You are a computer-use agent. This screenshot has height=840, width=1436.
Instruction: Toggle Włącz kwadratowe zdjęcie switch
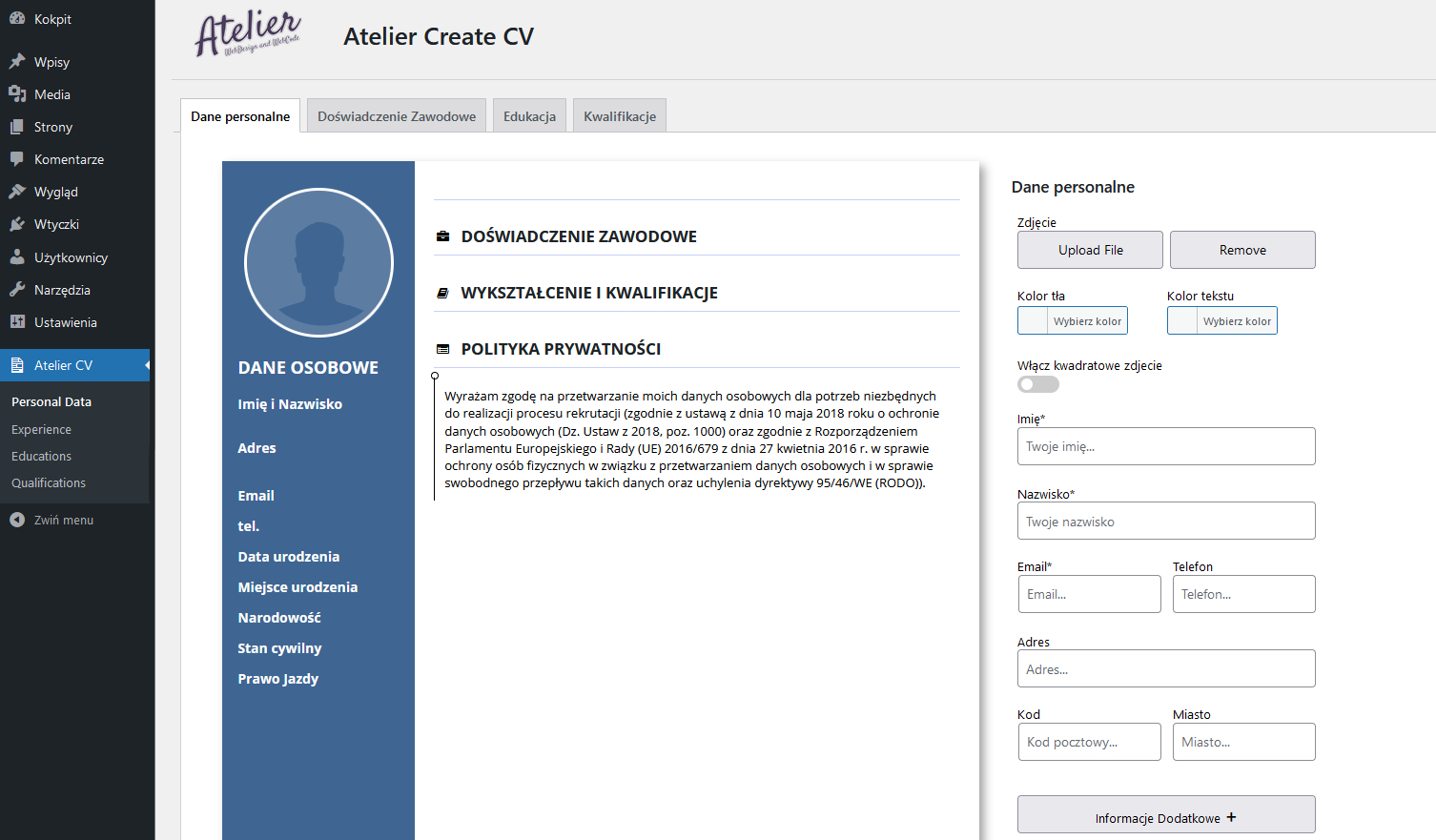[x=1038, y=384]
